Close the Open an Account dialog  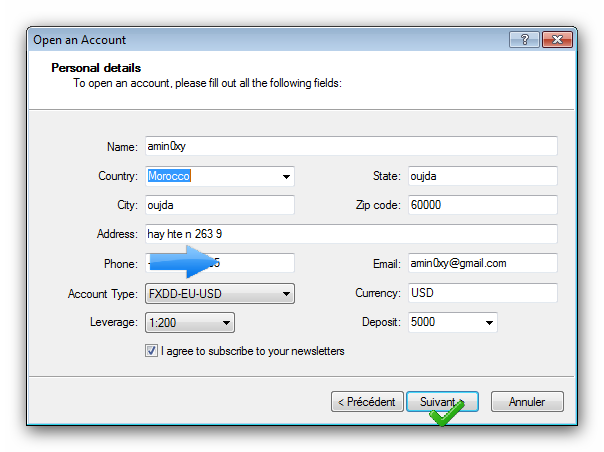pos(555,40)
